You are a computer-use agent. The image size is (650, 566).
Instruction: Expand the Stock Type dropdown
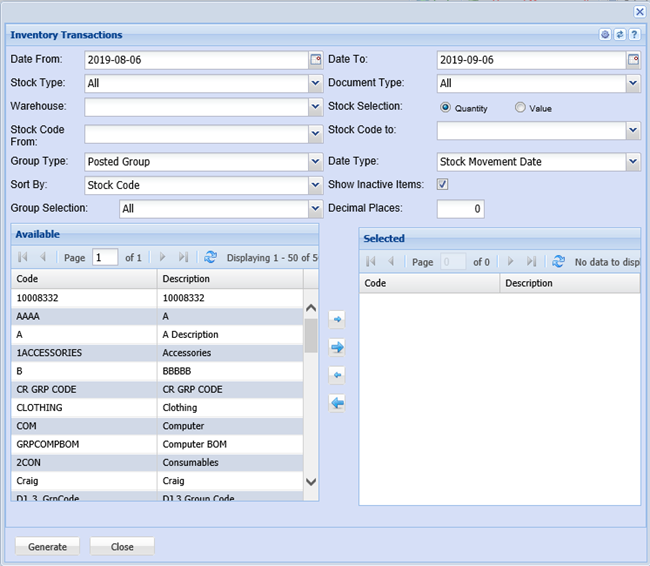tap(314, 84)
